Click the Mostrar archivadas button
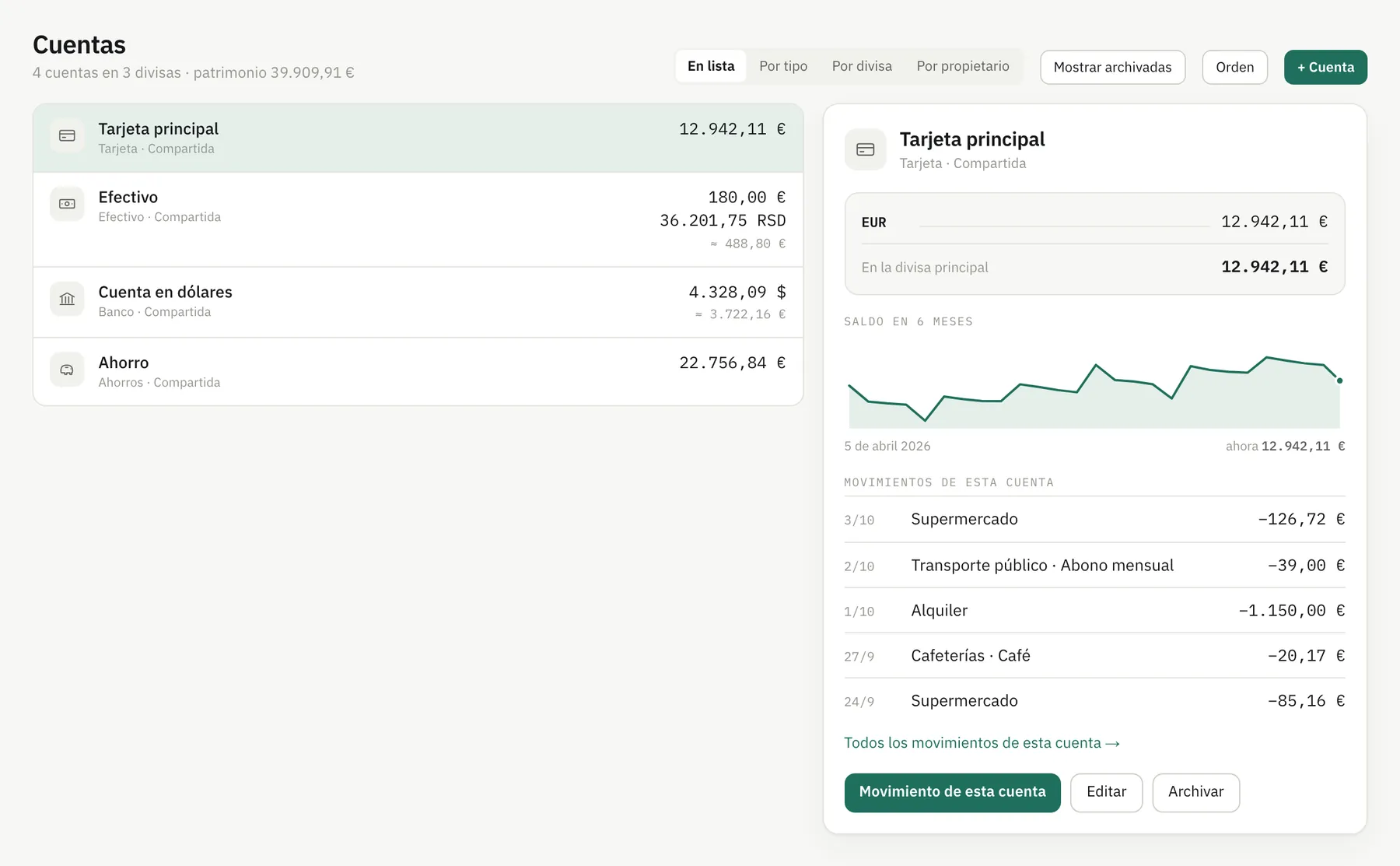Image resolution: width=1400 pixels, height=866 pixels. 1112,67
